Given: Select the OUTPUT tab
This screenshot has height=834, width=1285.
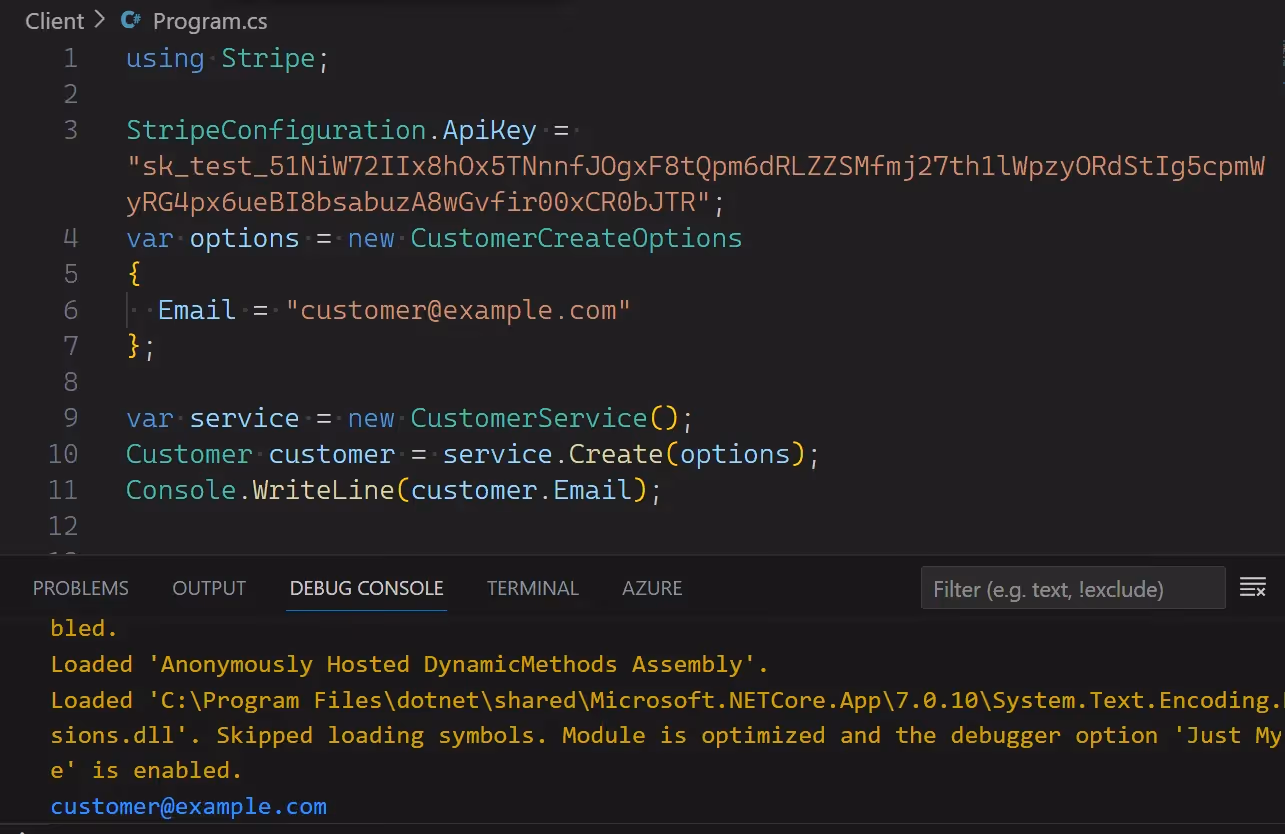Looking at the screenshot, I should tap(208, 588).
